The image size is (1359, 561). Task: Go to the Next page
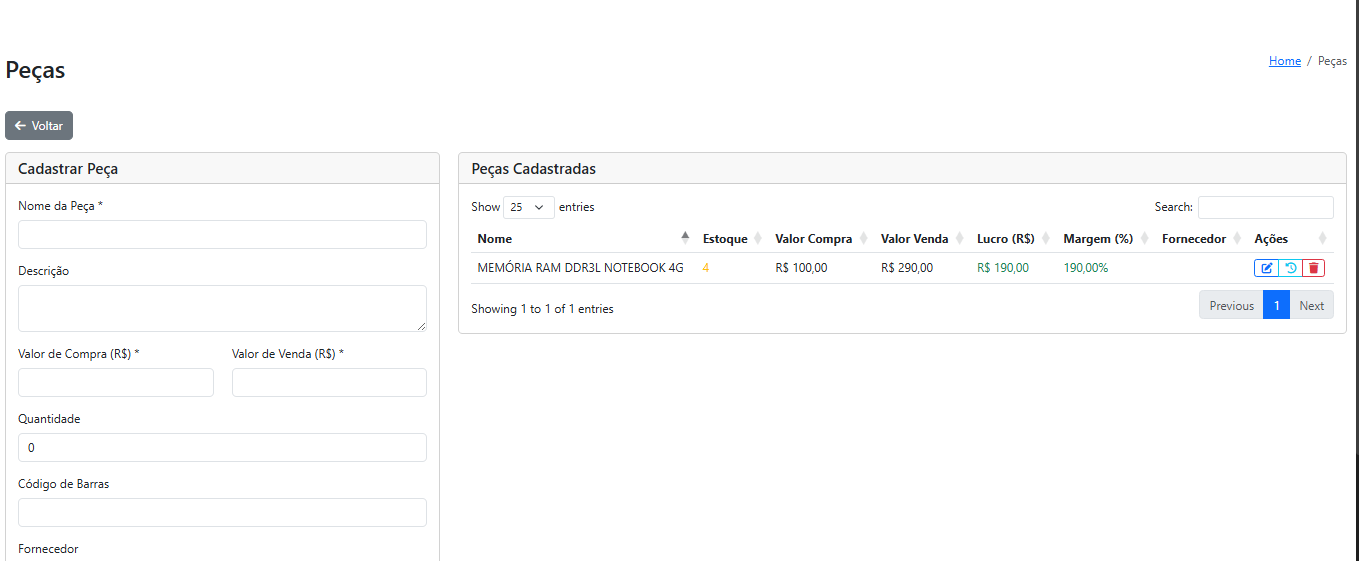1312,306
